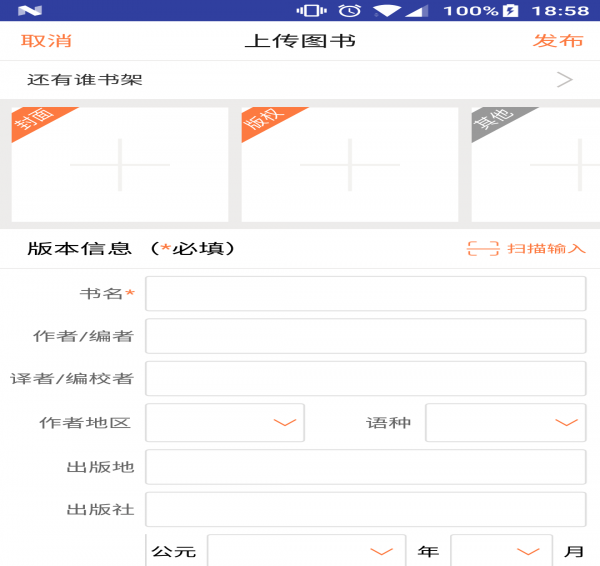Open the 语种 language dropdown
Screen dimensions: 600x566
(505, 422)
